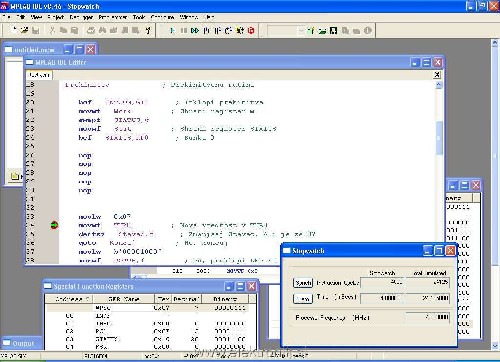
Task: Click the total simulated instruction cycles field
Action: (427, 283)
